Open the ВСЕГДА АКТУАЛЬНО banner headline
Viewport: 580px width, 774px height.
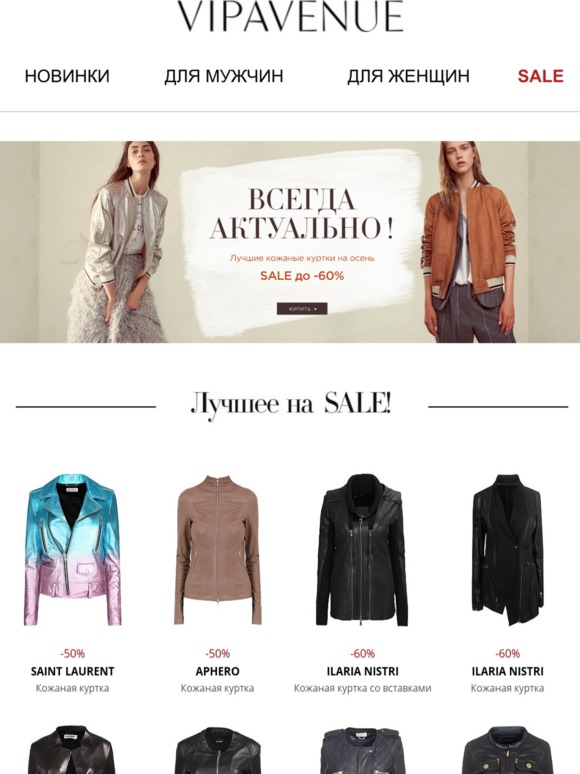pos(302,214)
